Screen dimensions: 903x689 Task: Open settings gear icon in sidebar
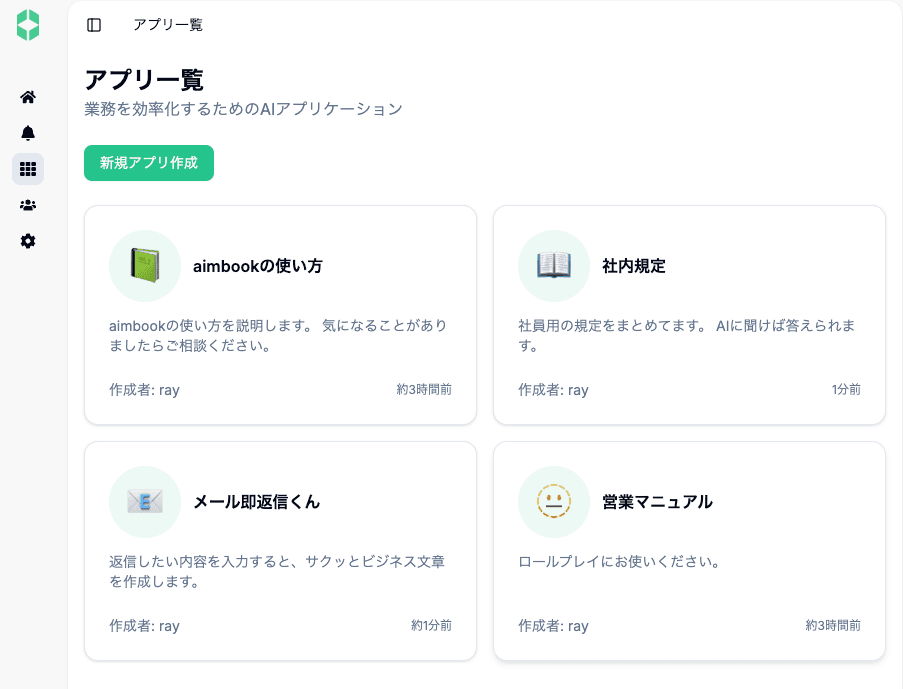(28, 241)
